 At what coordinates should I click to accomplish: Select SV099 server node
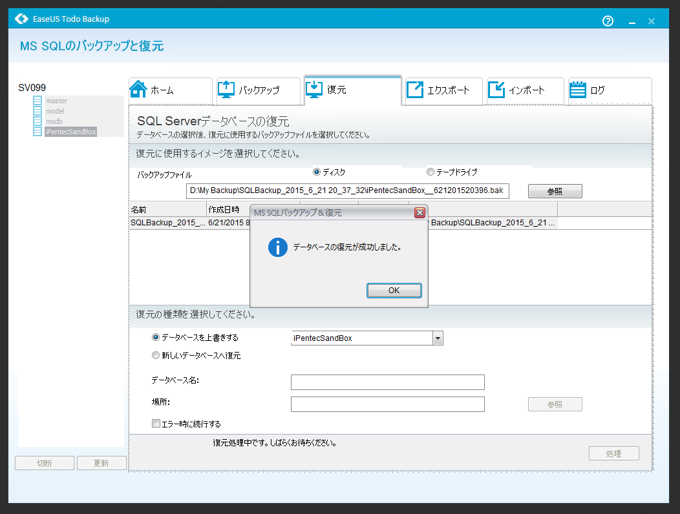32,88
